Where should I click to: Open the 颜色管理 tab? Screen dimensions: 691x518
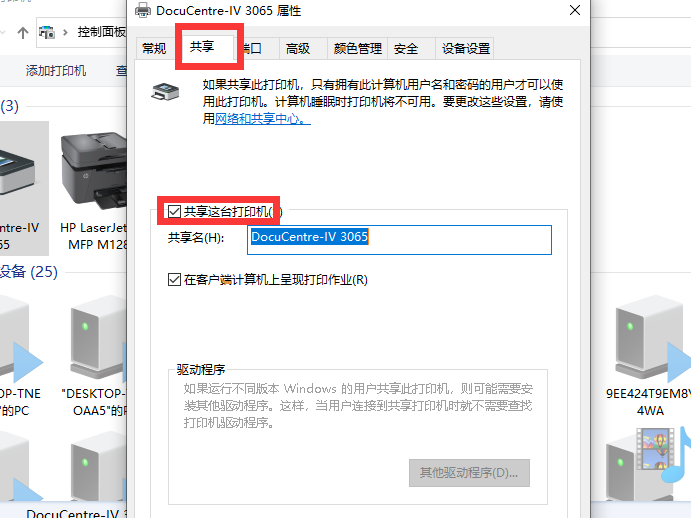[x=357, y=48]
